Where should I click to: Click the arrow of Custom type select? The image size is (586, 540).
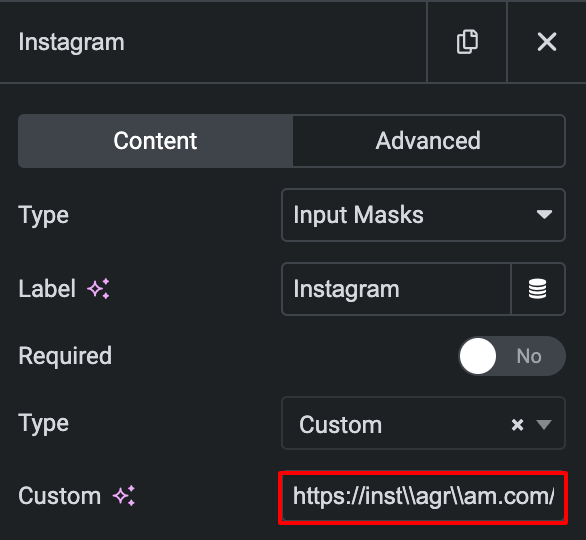tap(544, 425)
